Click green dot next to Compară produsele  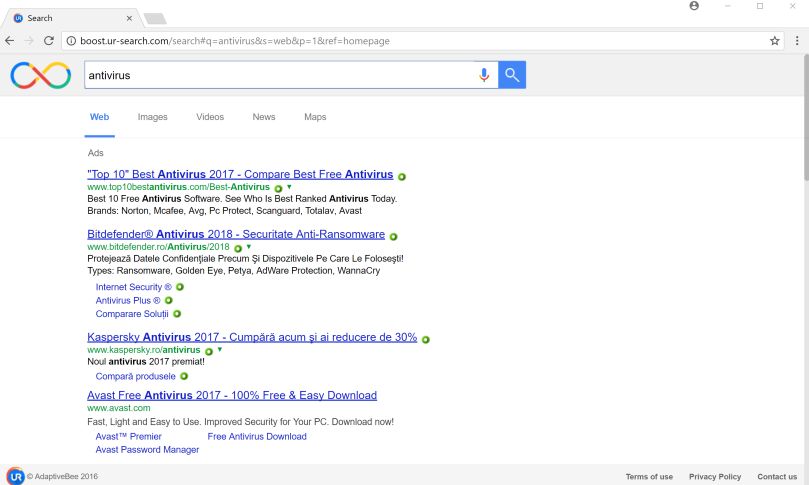point(184,376)
